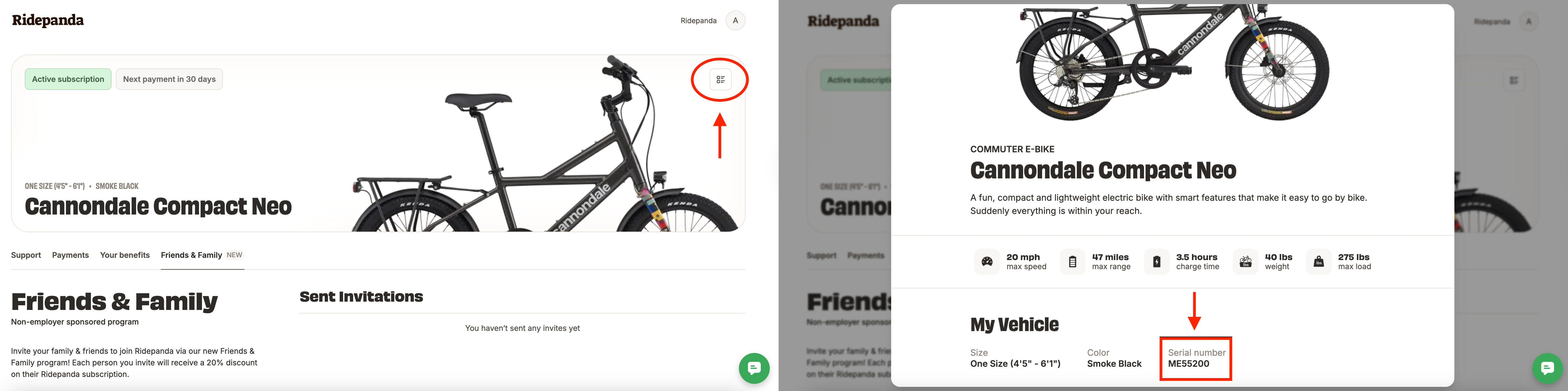Open the green chat bubble on left page

[754, 368]
